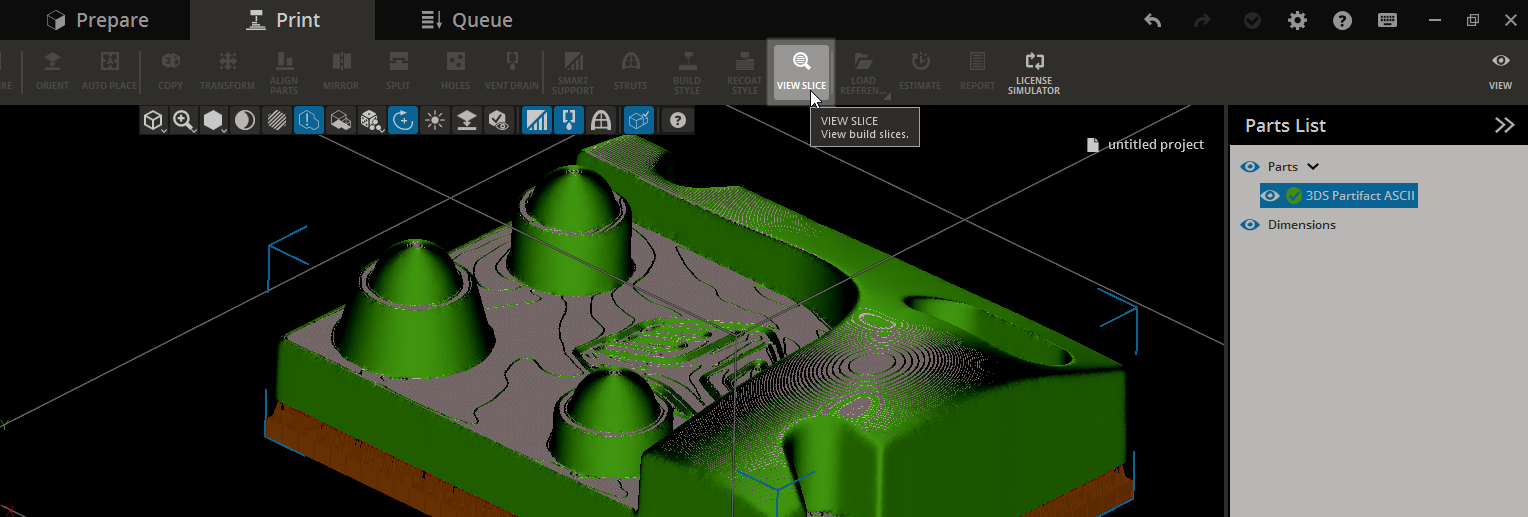Open the shaded display mode dropdown
The height and width of the screenshot is (517, 1528).
point(214,121)
